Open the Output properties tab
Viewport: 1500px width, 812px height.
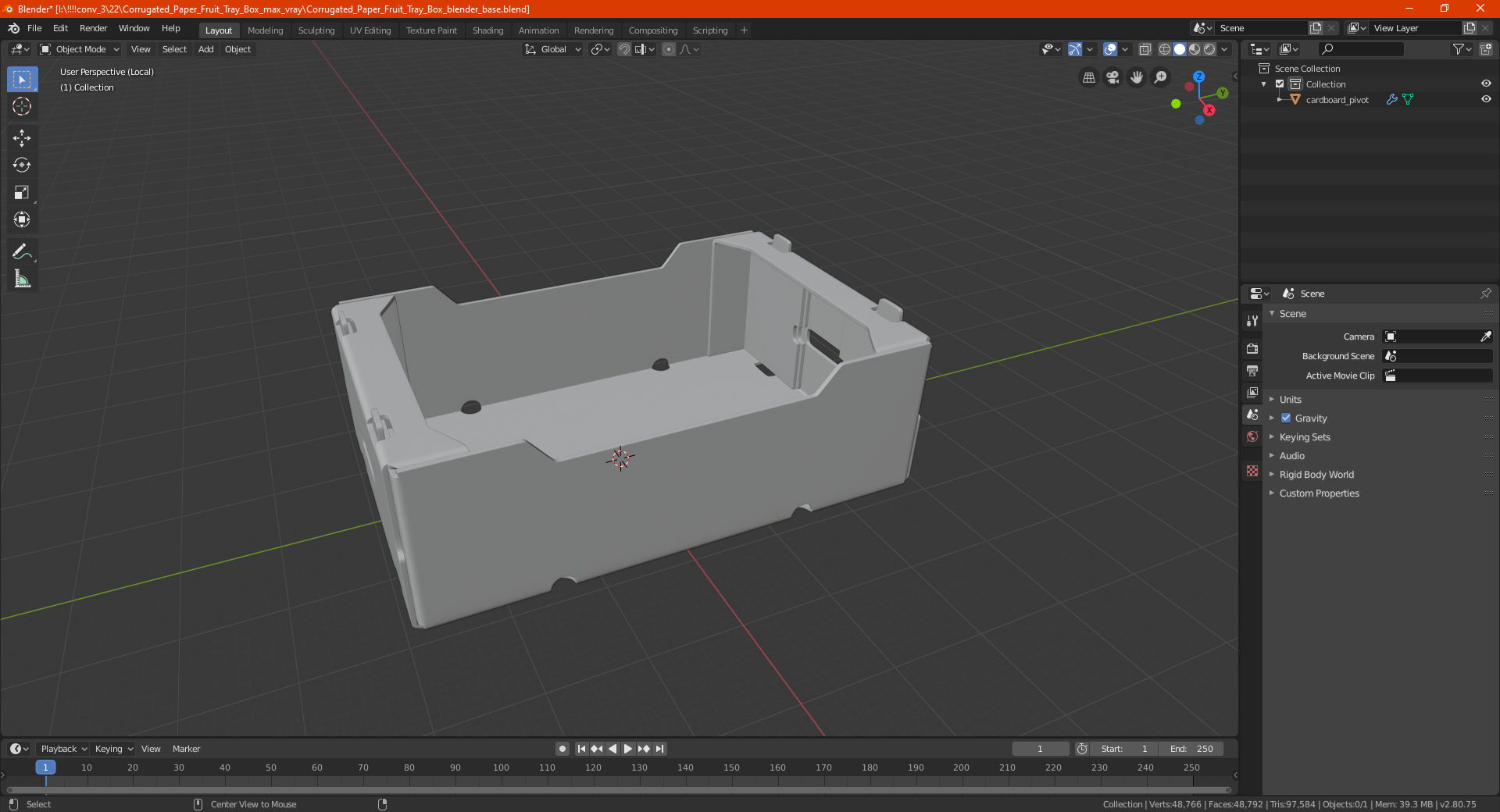point(1252,371)
